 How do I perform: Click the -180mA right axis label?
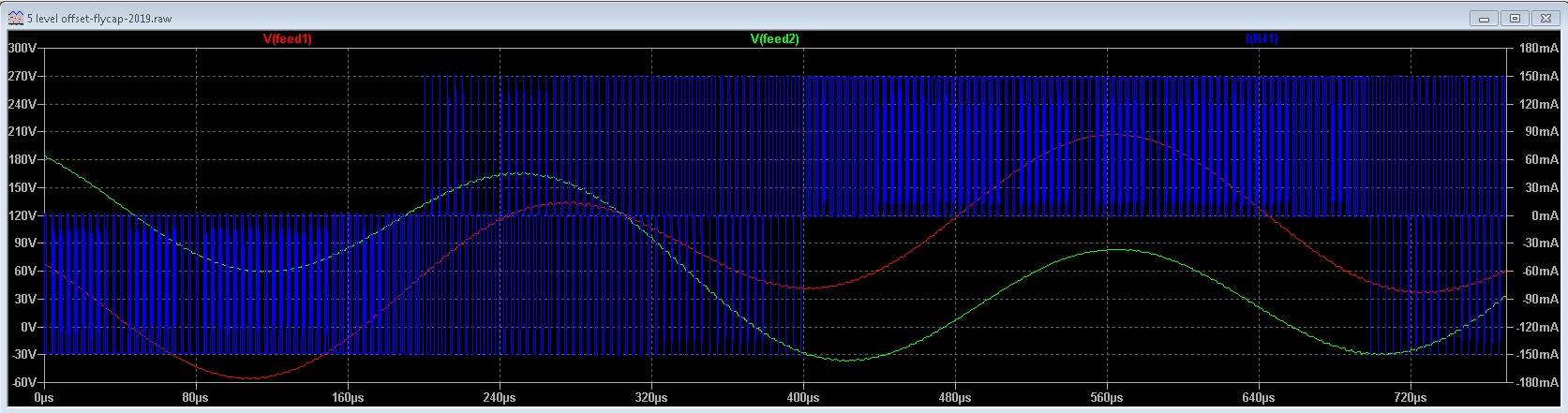1536,383
